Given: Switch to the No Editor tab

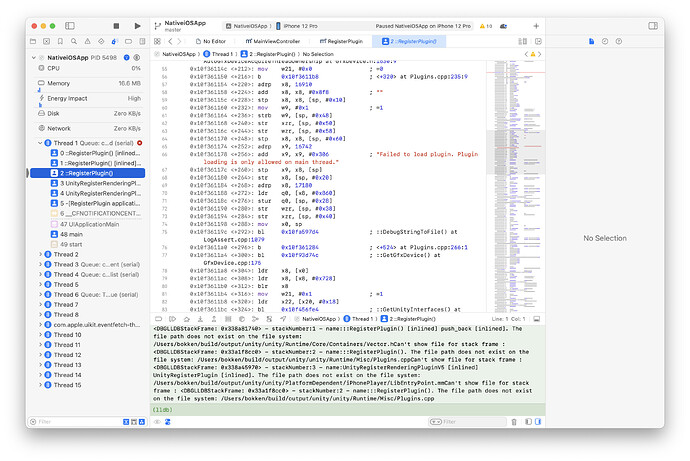Looking at the screenshot, I should (x=211, y=41).
